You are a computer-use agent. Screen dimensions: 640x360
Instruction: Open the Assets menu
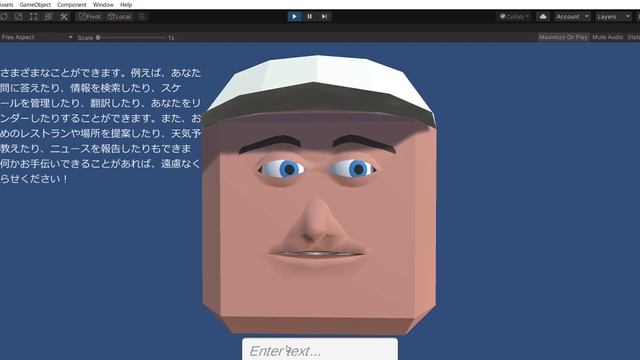[x=7, y=5]
